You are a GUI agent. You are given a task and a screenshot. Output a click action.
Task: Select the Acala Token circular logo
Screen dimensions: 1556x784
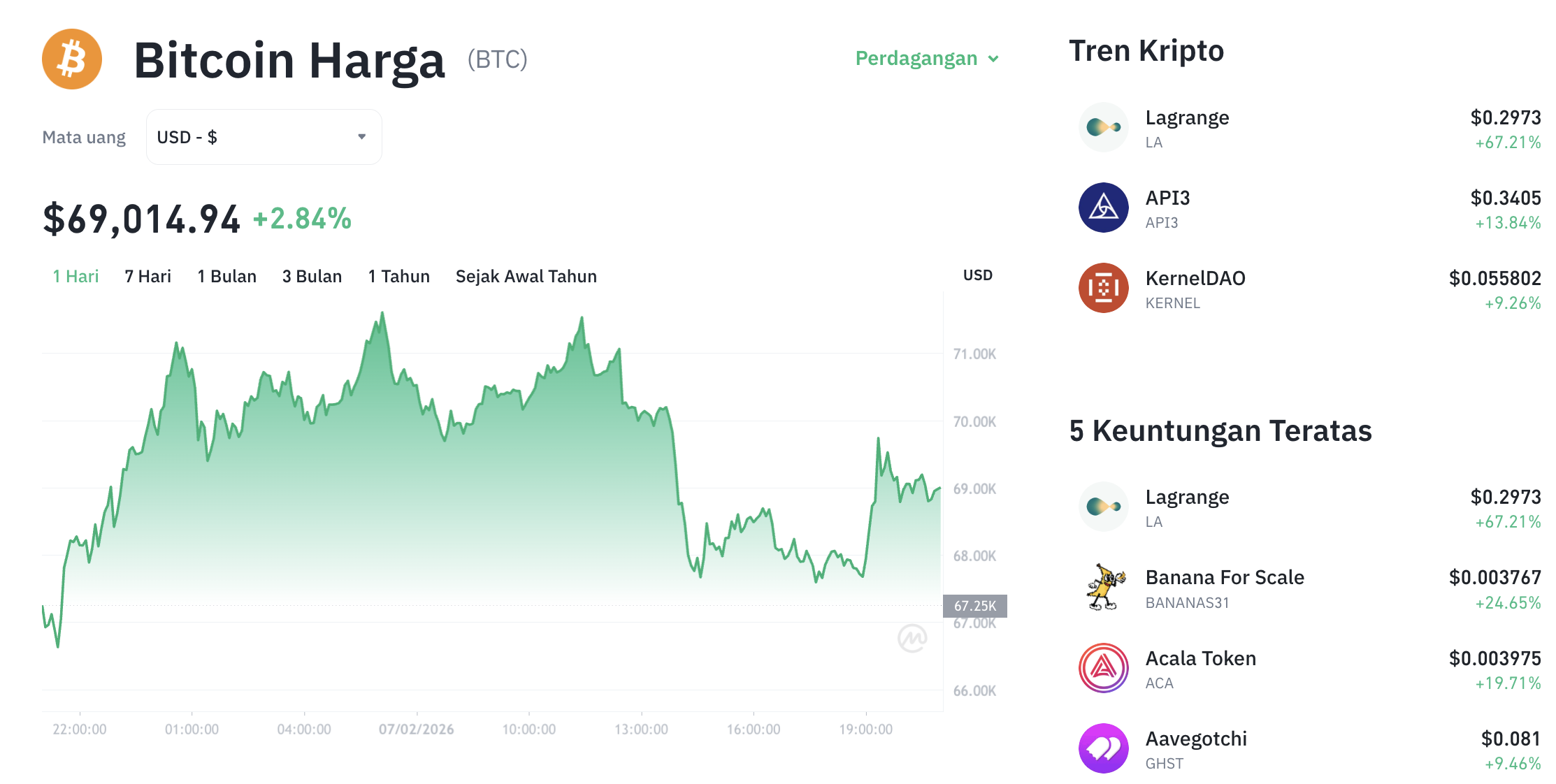pyautogui.click(x=1104, y=668)
